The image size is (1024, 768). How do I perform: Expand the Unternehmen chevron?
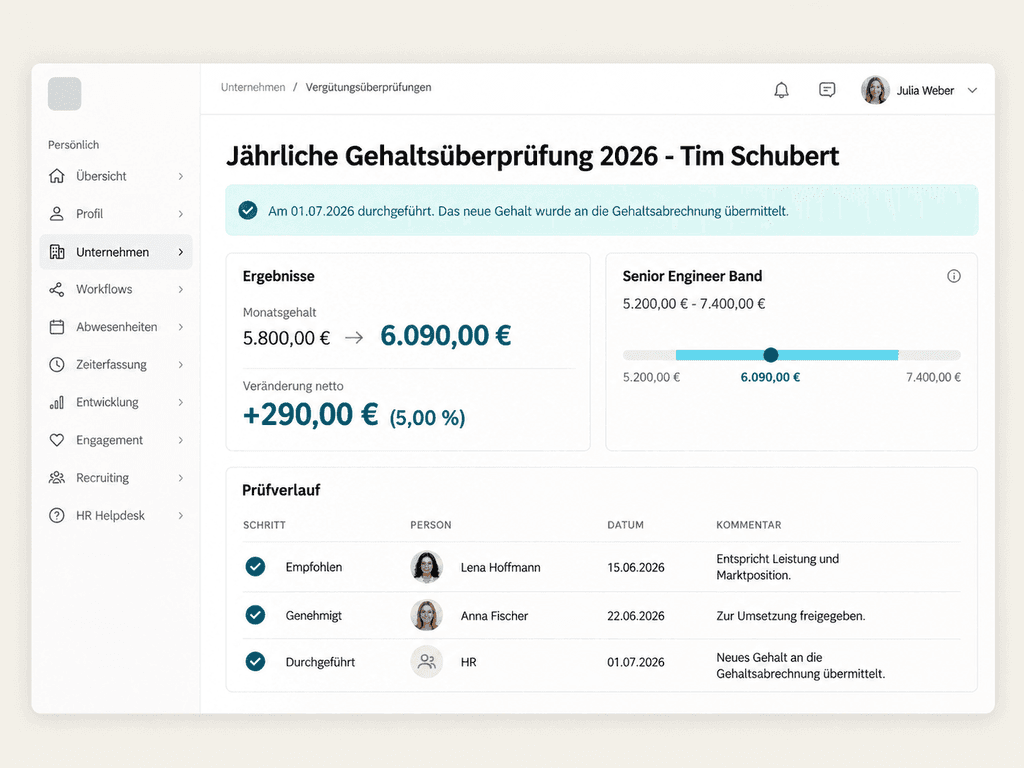(181, 252)
